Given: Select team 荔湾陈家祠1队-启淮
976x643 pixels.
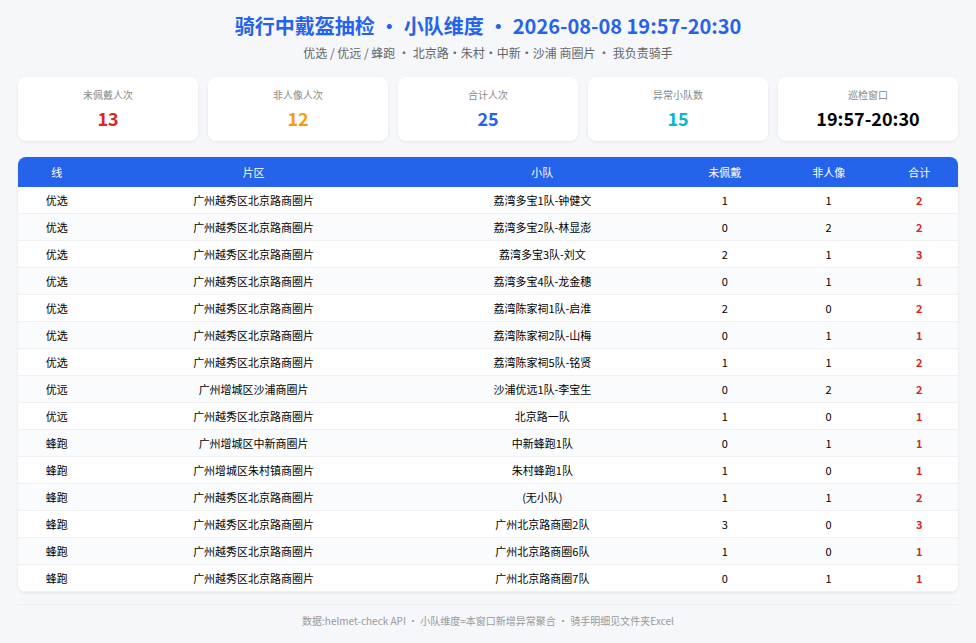Looking at the screenshot, I should (x=542, y=309).
